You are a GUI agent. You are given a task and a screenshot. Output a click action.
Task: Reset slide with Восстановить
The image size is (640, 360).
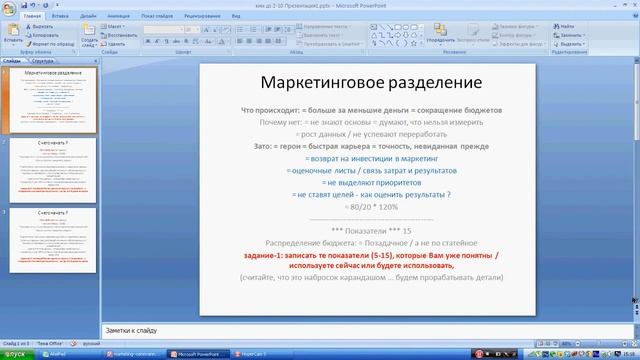119,35
